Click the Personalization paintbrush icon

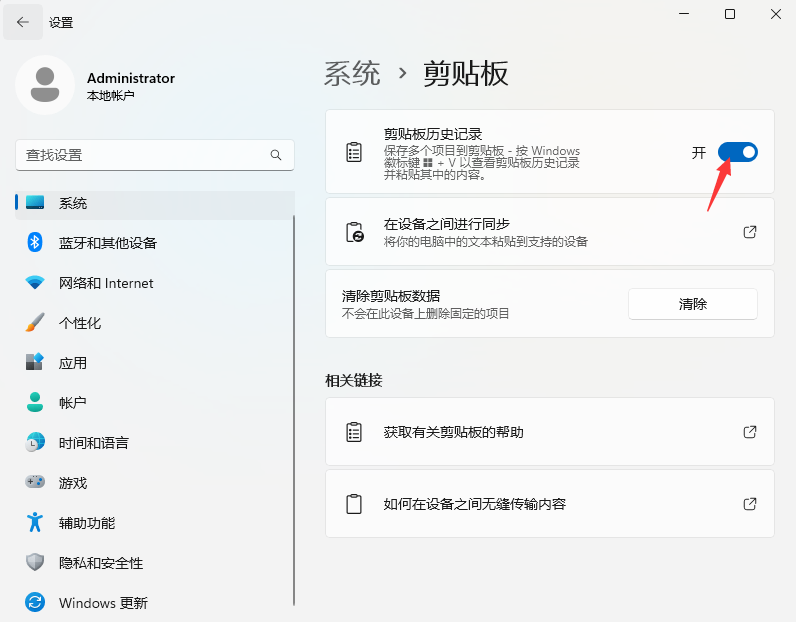[35, 323]
